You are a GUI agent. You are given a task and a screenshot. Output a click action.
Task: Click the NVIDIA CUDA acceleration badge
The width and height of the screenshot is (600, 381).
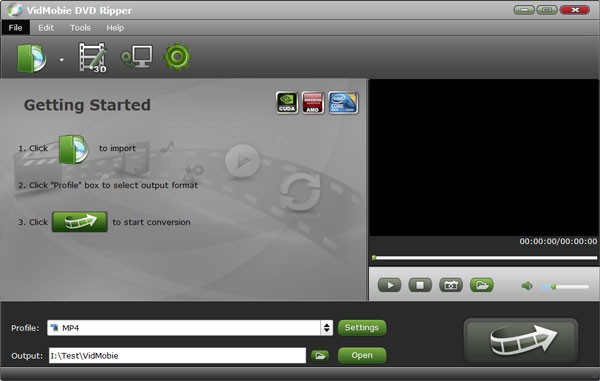point(287,103)
